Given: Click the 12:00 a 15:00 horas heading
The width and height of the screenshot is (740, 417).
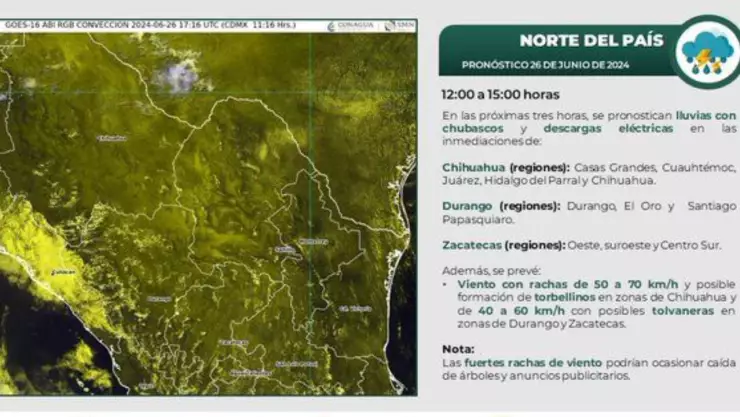Looking at the screenshot, I should point(500,95).
